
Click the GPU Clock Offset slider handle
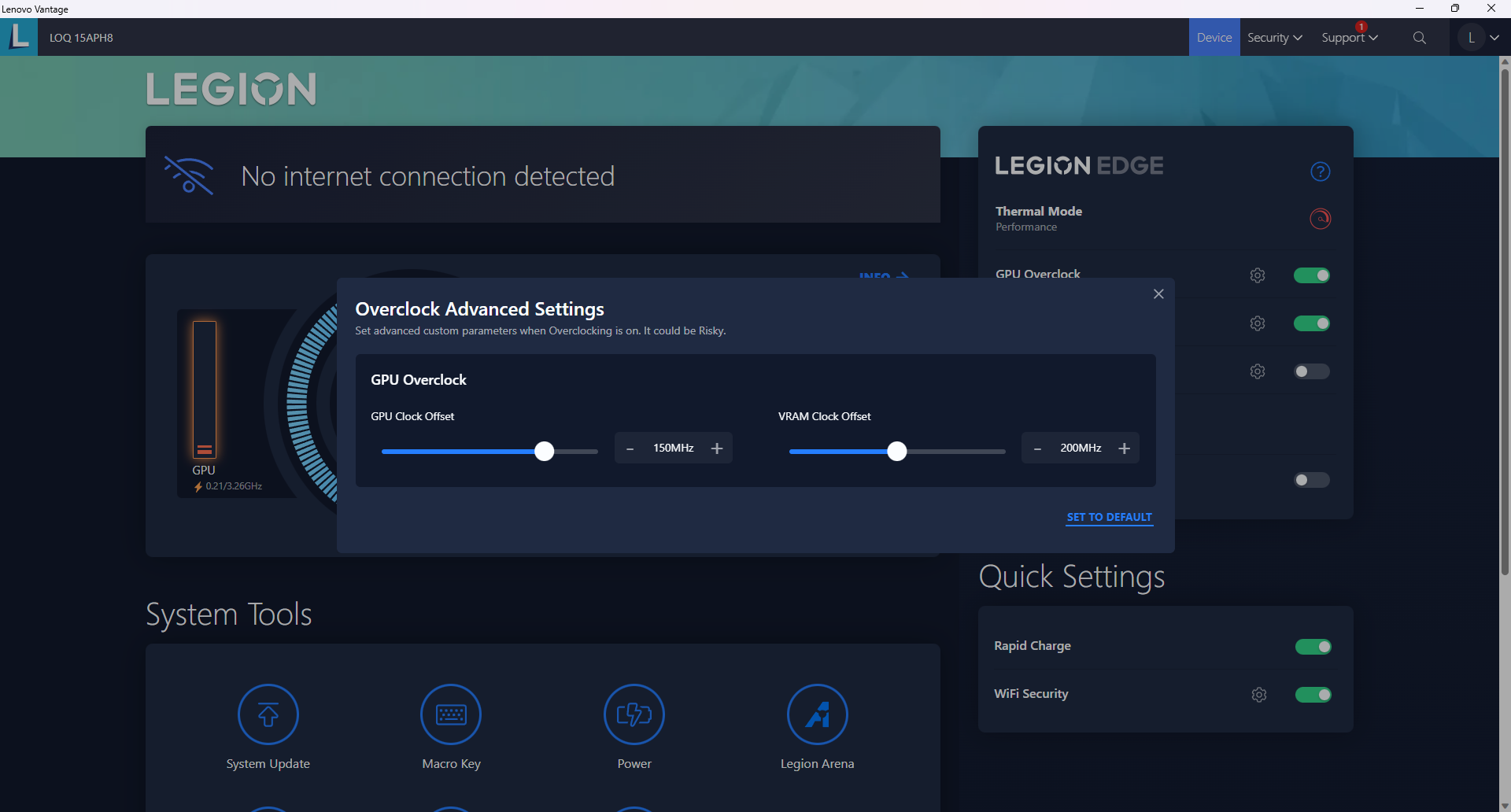(544, 451)
